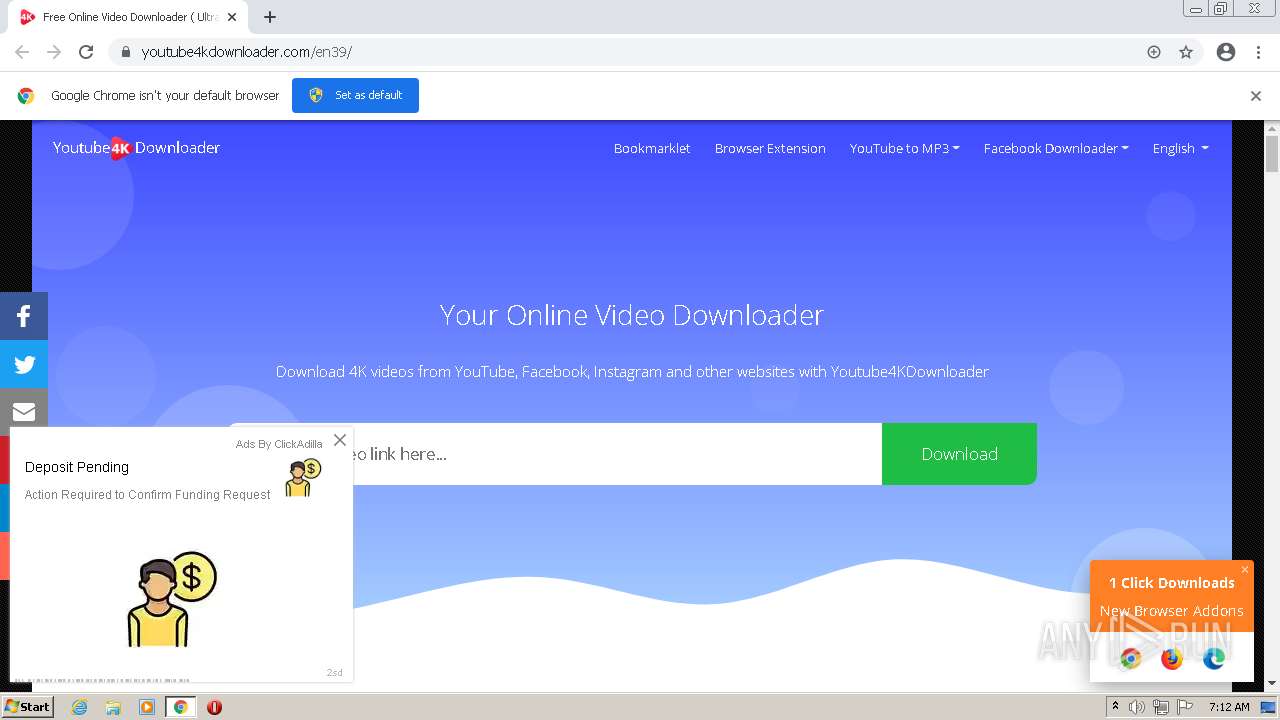The width and height of the screenshot is (1280, 720).
Task: Open media player from taskbar
Action: (147, 707)
